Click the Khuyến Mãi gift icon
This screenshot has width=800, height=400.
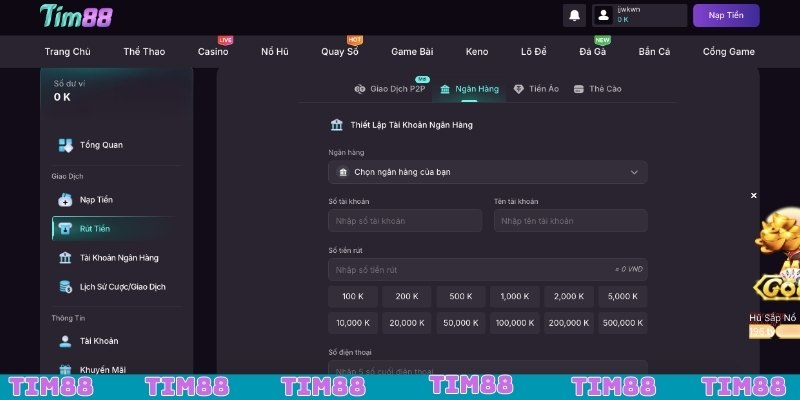[x=65, y=369]
